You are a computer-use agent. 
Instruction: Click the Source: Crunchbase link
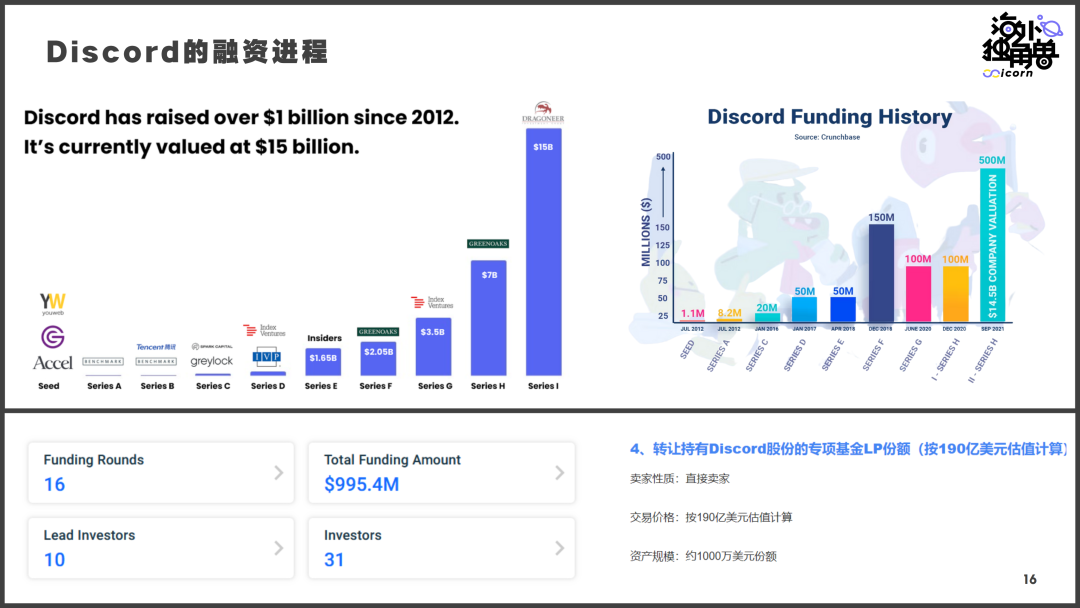pos(828,137)
